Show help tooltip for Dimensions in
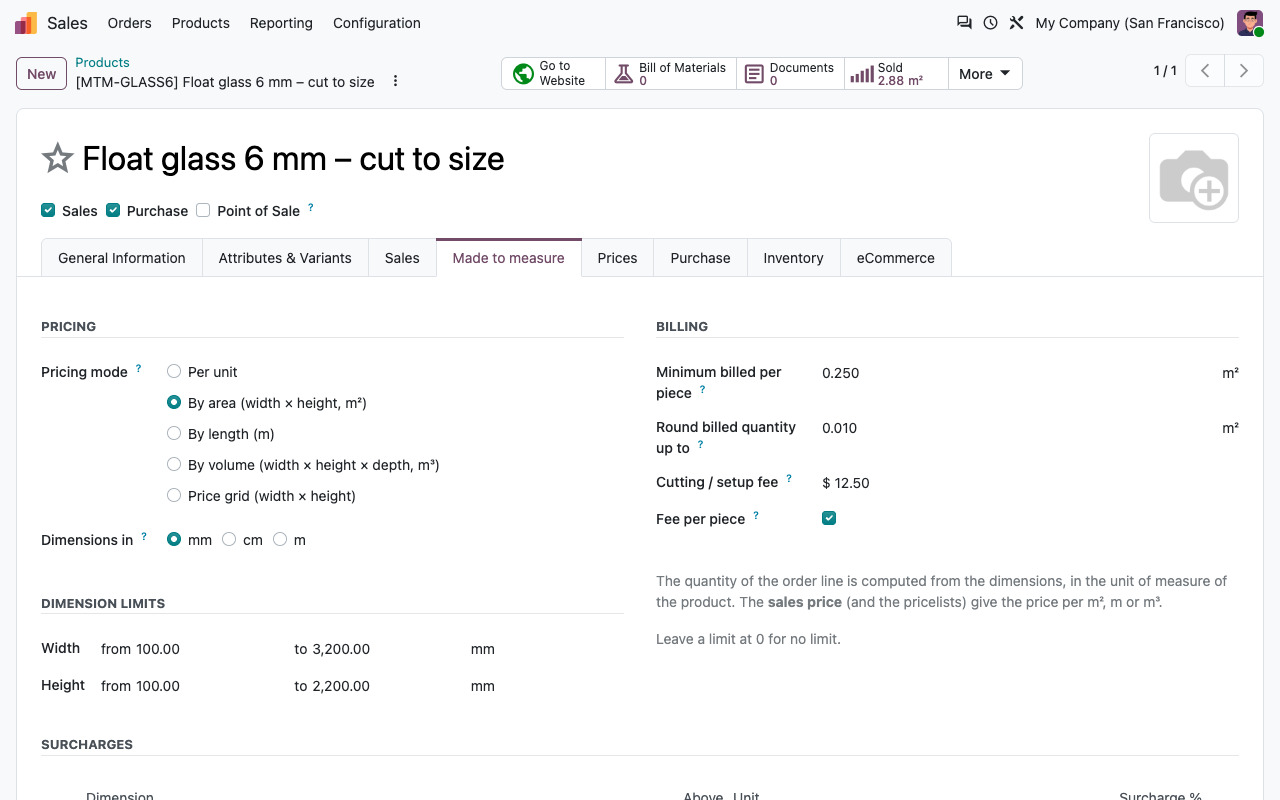 144,536
